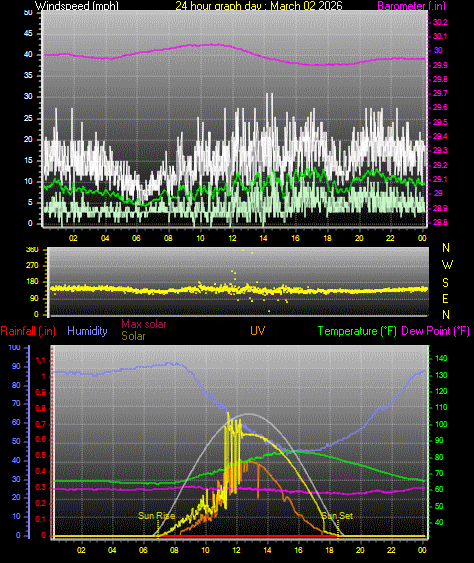
Task: Click the W wind direction label
Action: click(x=446, y=265)
